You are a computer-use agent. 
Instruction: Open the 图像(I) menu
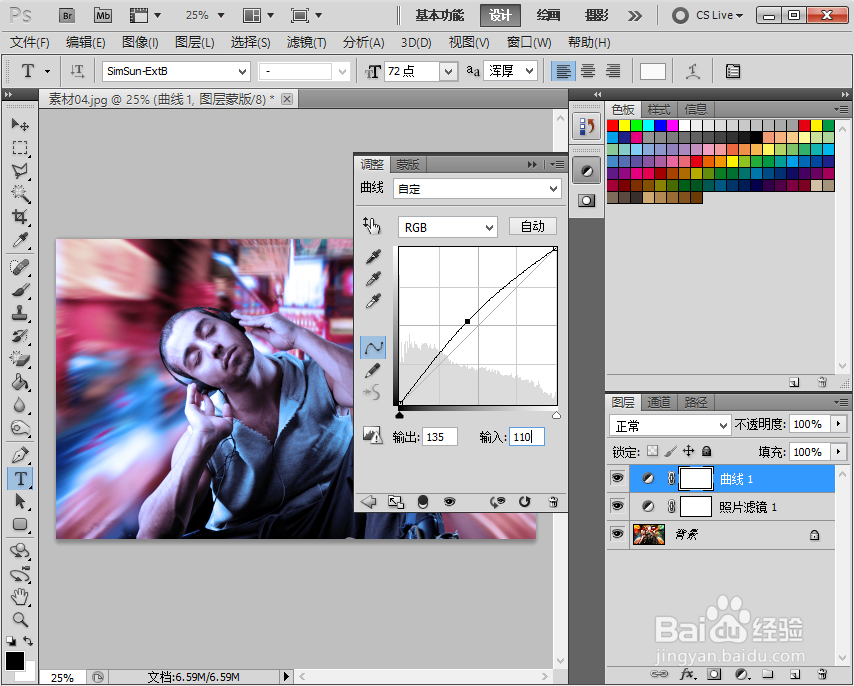point(140,42)
